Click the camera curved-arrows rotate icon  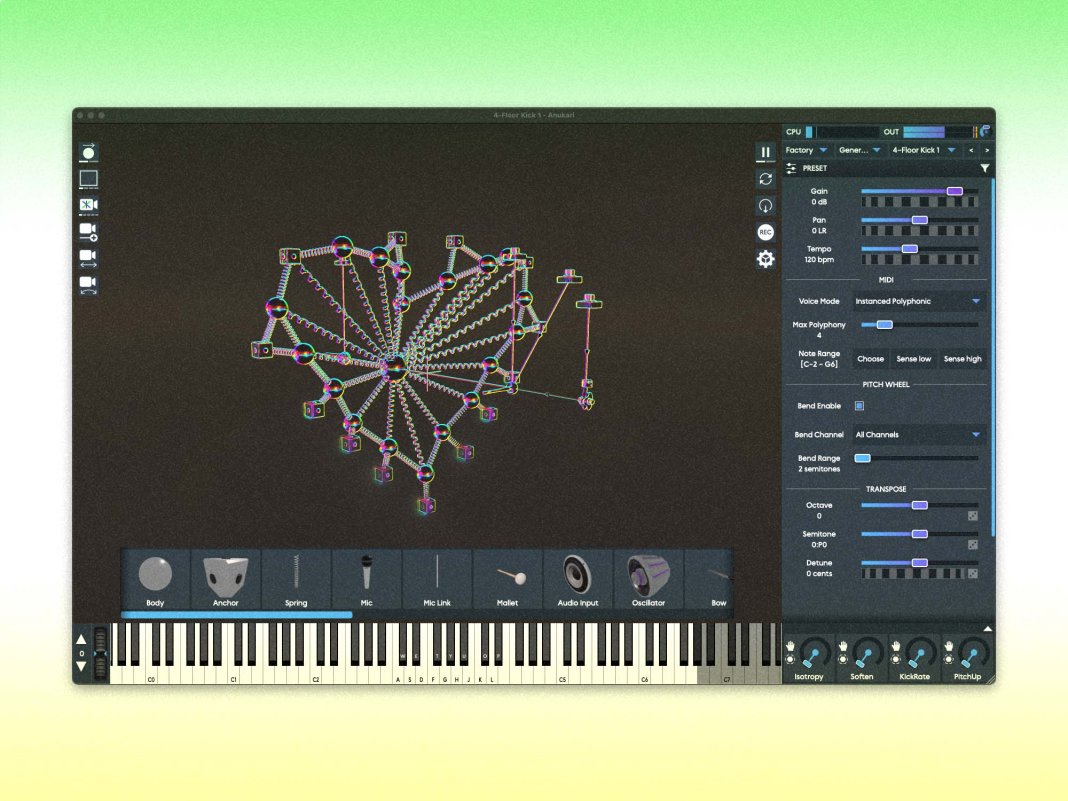[x=89, y=285]
